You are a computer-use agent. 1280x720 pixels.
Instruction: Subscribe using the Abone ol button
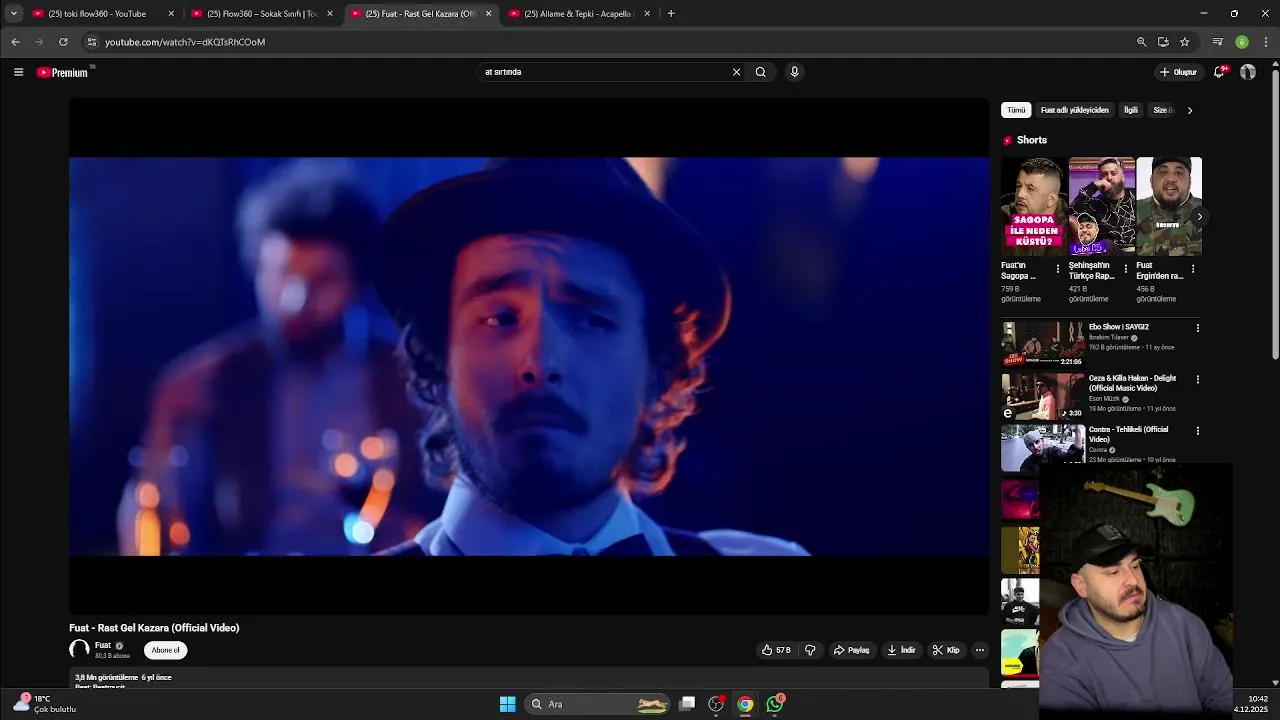(165, 650)
